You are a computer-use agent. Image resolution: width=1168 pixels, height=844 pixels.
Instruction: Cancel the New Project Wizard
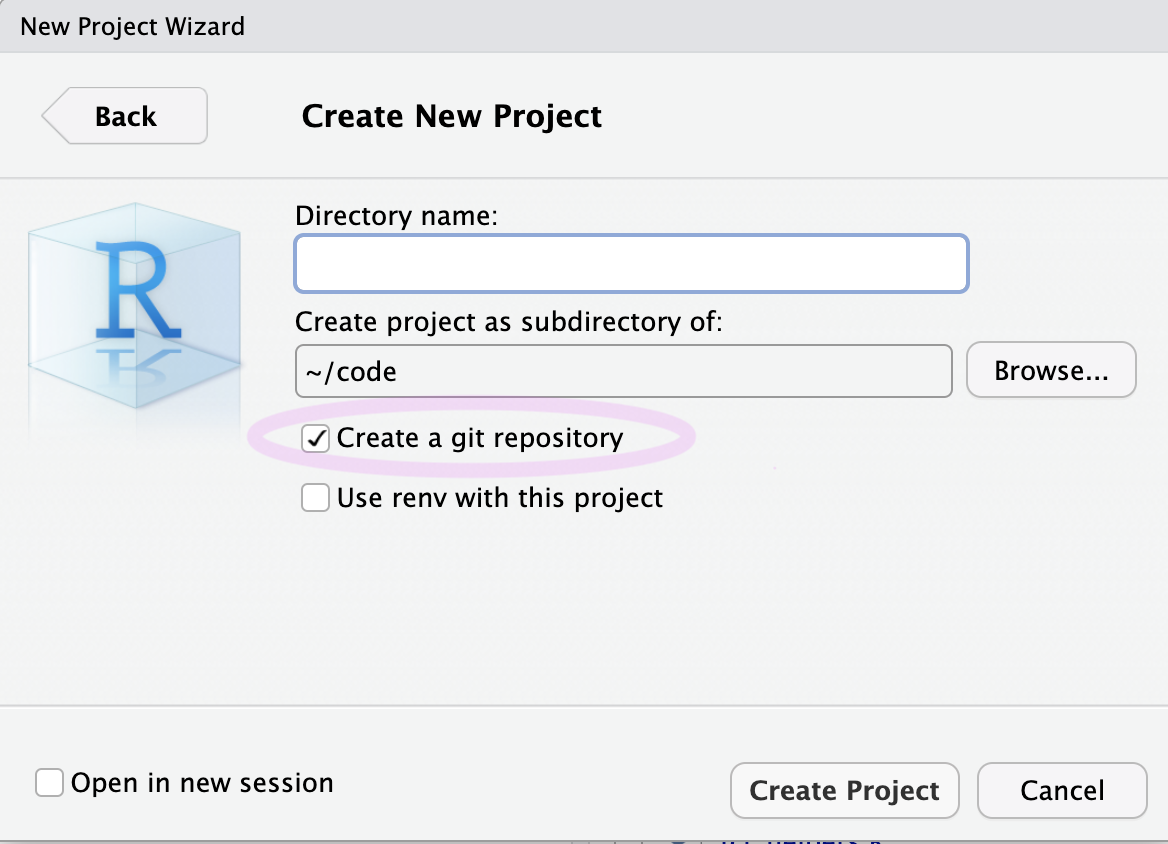(1061, 790)
